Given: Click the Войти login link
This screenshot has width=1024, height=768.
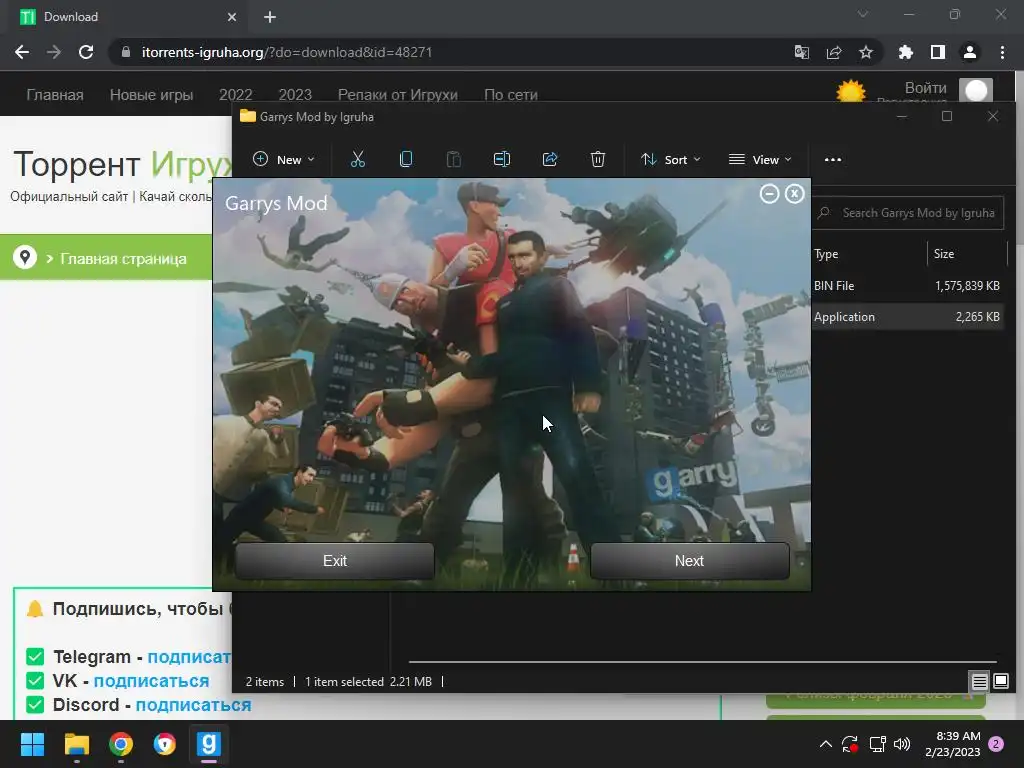Looking at the screenshot, I should pyautogui.click(x=925, y=88).
